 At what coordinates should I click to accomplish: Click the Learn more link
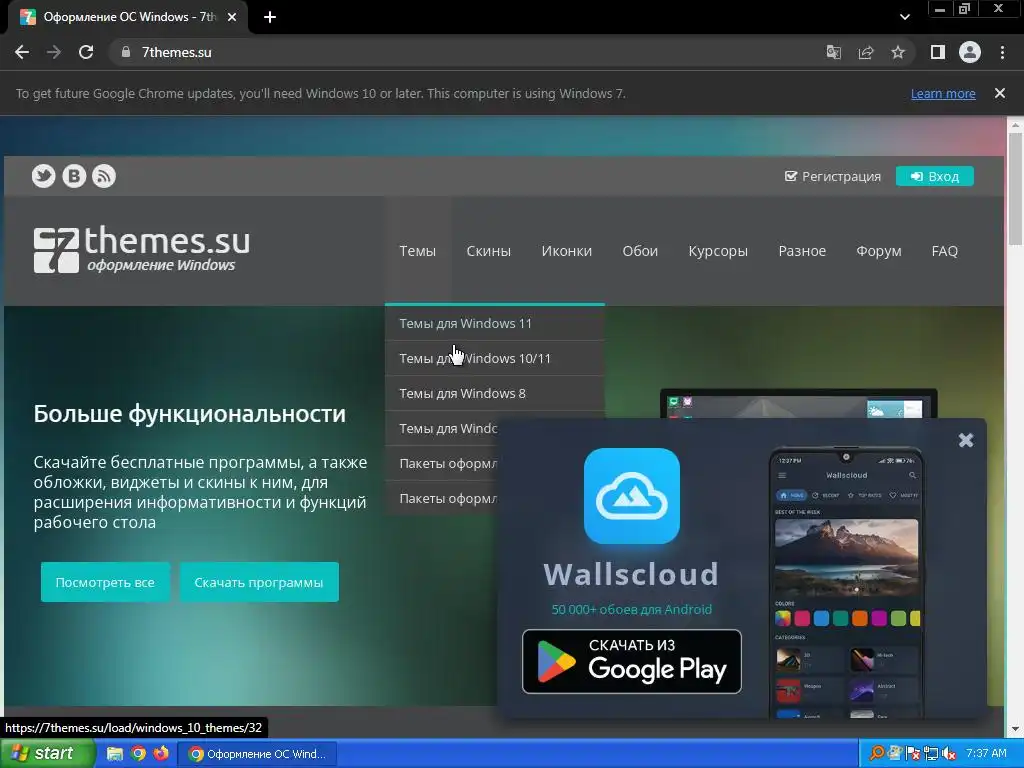(943, 93)
